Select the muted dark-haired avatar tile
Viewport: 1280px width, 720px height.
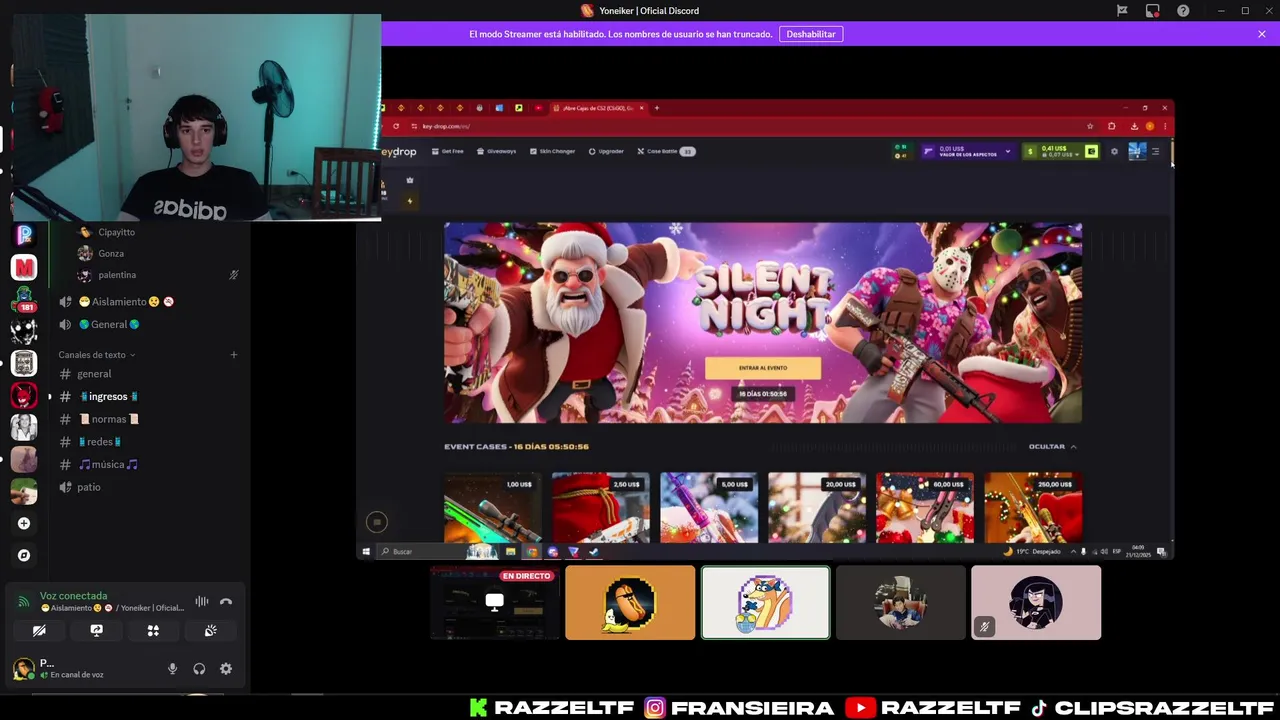click(1036, 603)
